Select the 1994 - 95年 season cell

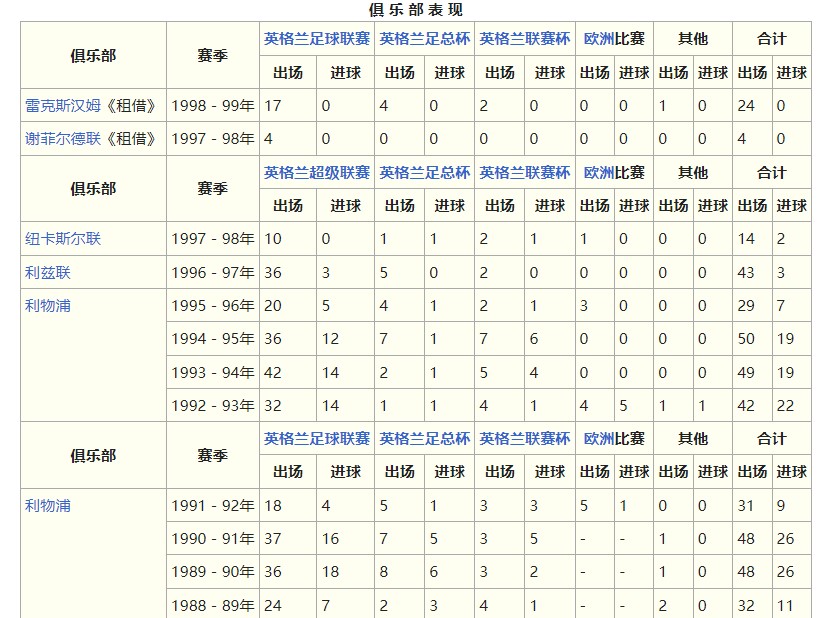[x=213, y=339]
